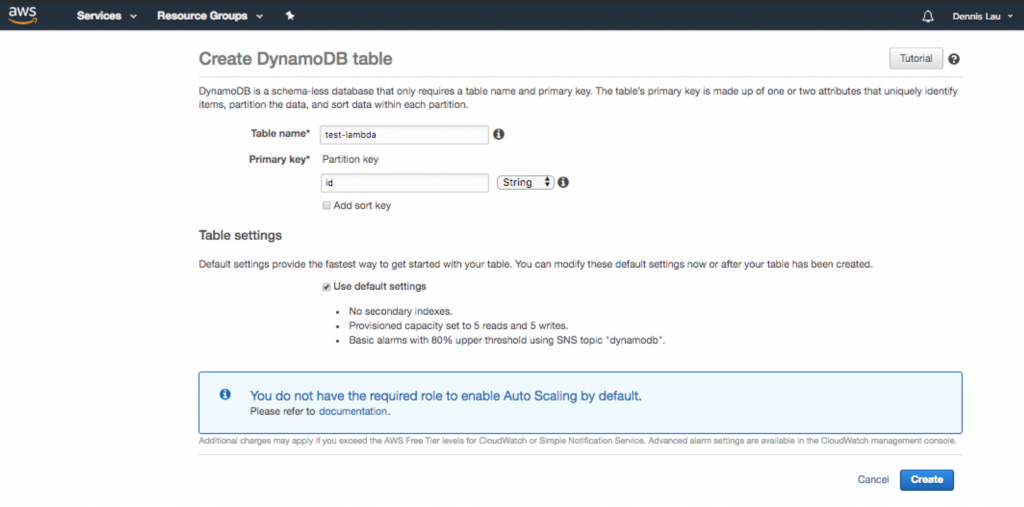Click the Partition key id input field
1024x507 pixels.
tap(404, 183)
